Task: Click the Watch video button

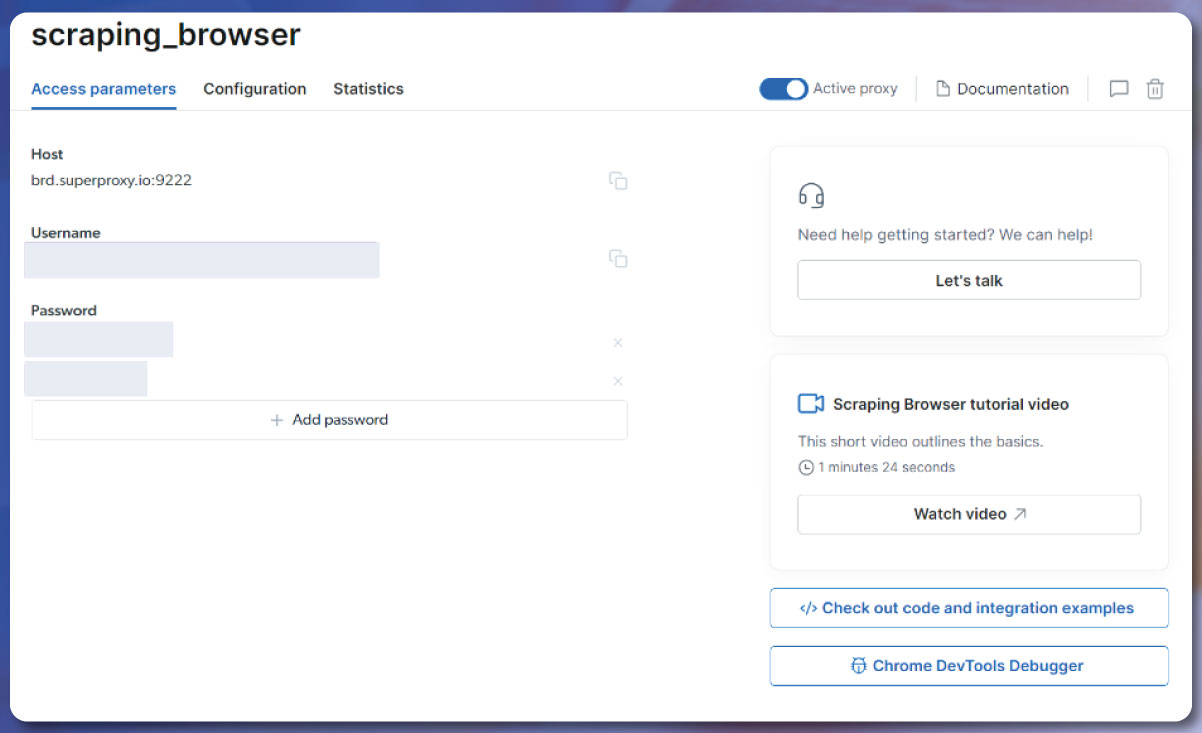Action: point(969,514)
